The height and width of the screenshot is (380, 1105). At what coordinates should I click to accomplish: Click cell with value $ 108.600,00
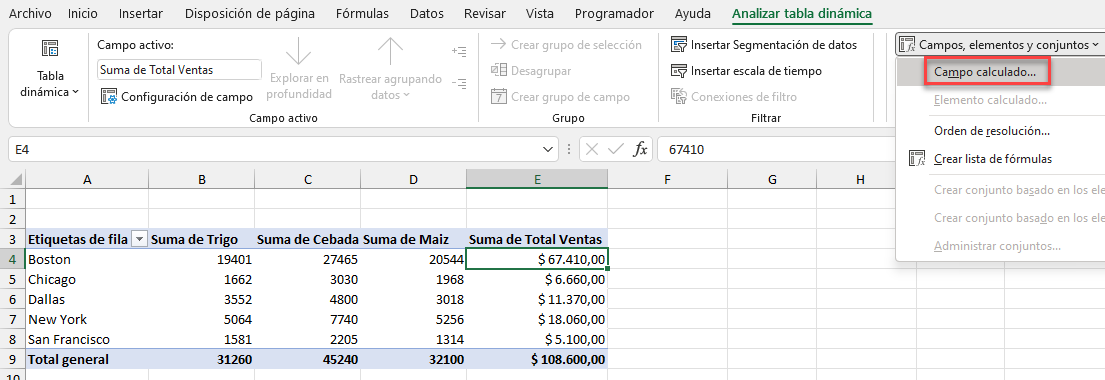(537, 360)
